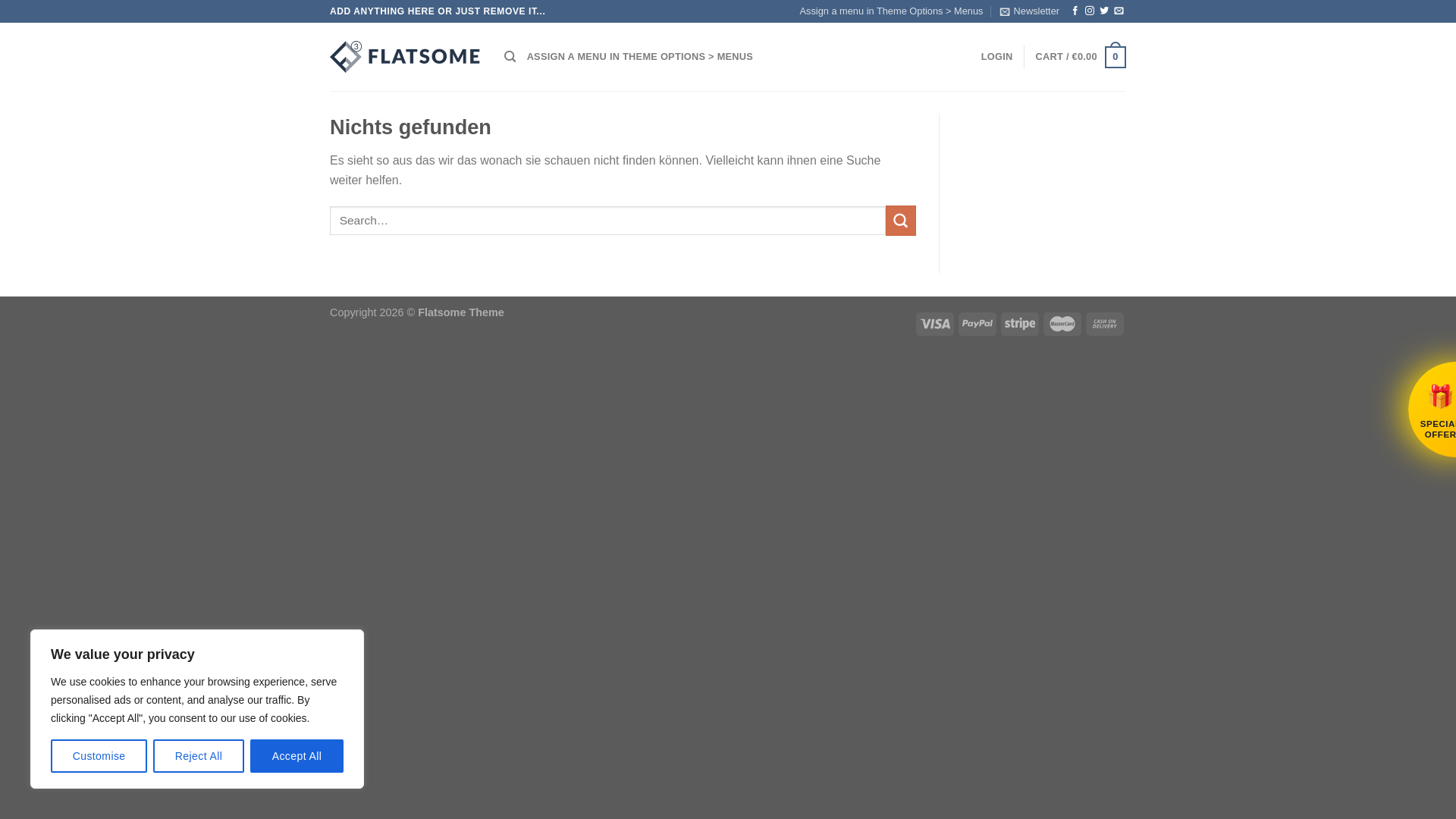Click the Visa payment icon
This screenshot has width=1456, height=819.
(935, 324)
